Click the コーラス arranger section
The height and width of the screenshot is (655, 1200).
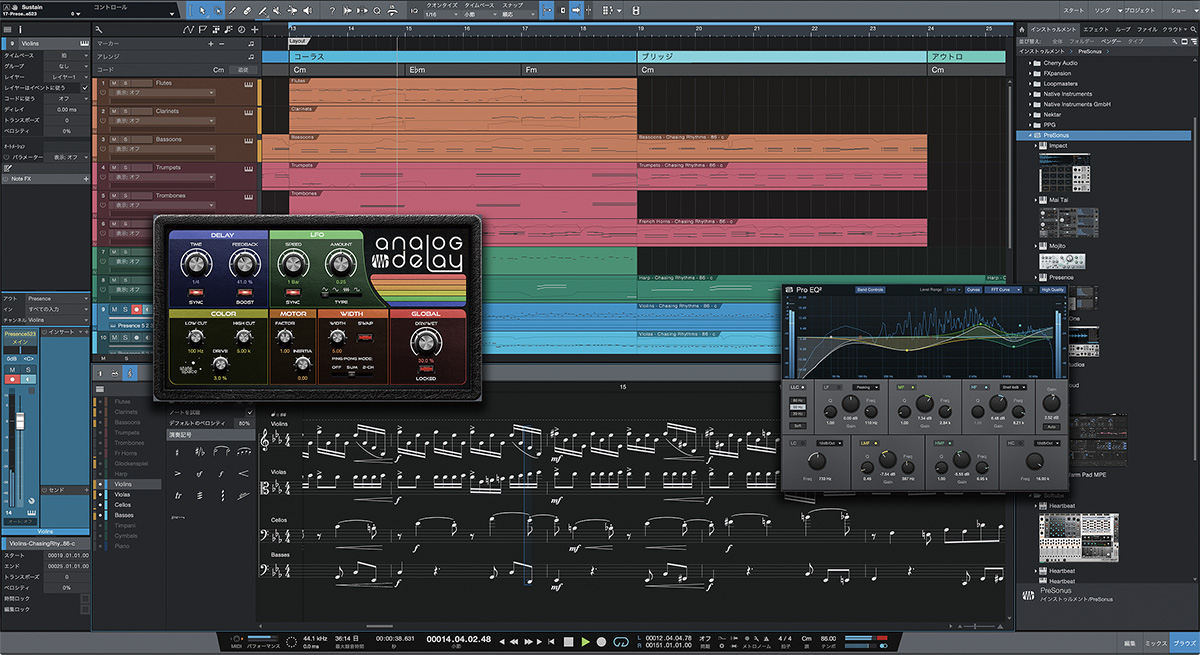pyautogui.click(x=464, y=57)
